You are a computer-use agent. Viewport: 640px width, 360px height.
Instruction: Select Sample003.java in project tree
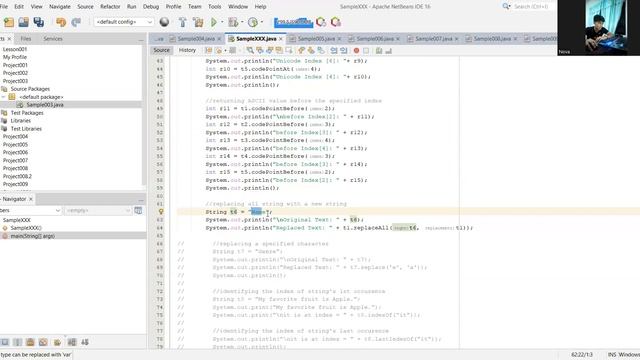pyautogui.click(x=45, y=105)
